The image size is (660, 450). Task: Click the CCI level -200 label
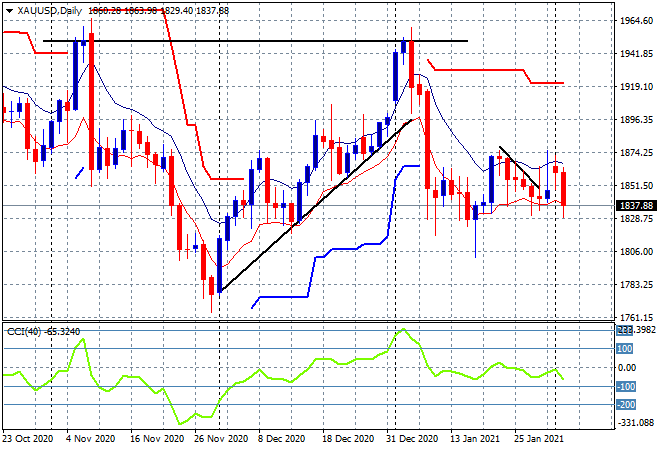click(x=626, y=405)
